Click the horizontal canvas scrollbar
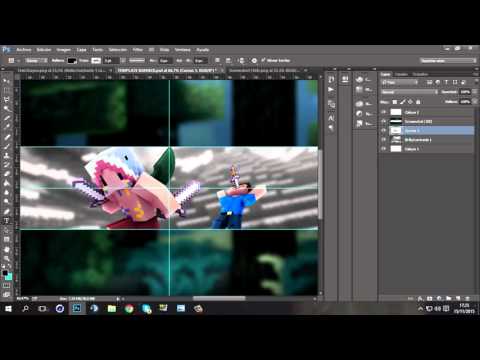The image size is (480, 360). (219, 299)
